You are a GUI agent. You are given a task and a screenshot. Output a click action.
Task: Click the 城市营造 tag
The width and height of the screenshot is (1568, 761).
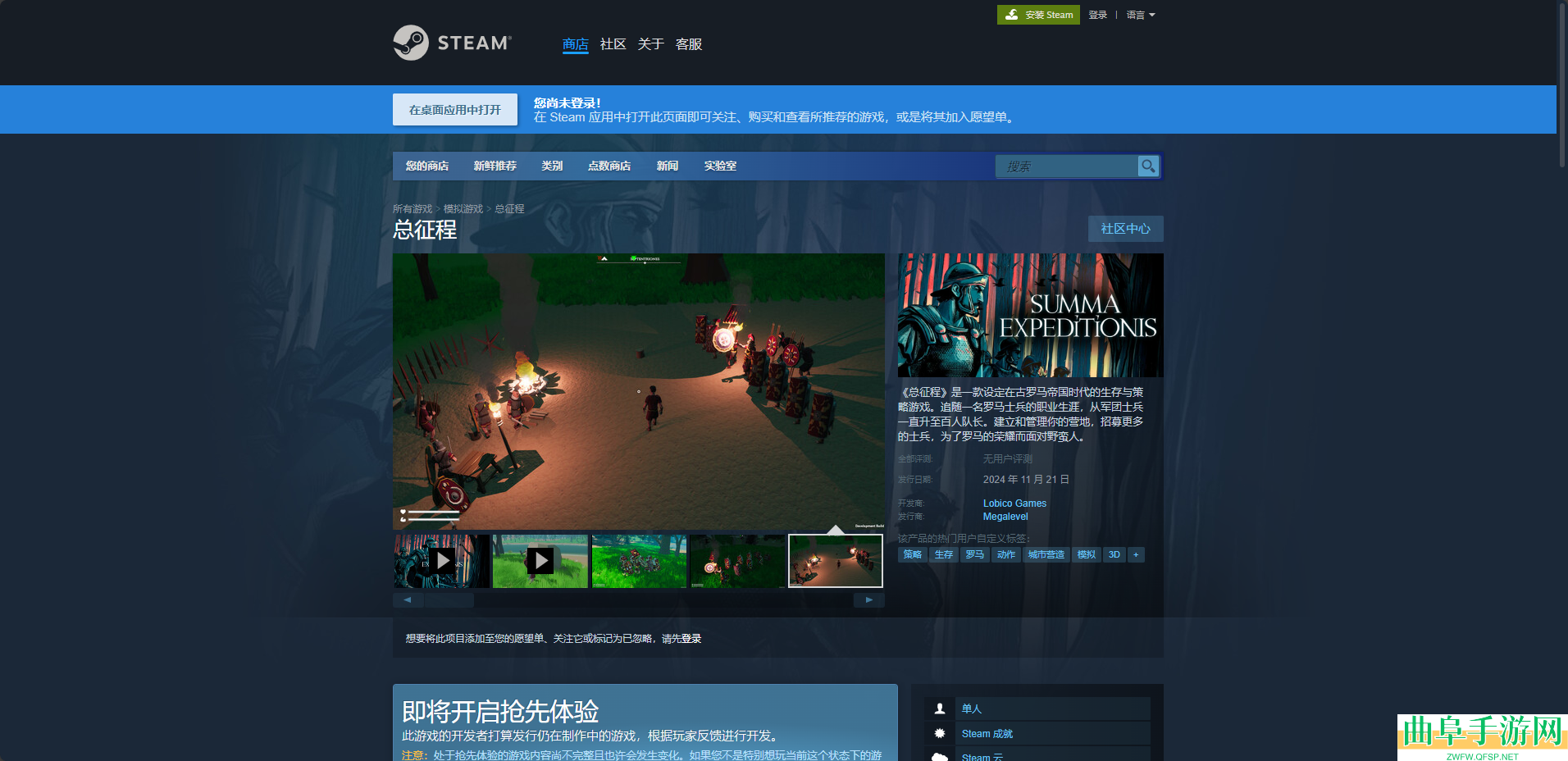[x=1046, y=555]
